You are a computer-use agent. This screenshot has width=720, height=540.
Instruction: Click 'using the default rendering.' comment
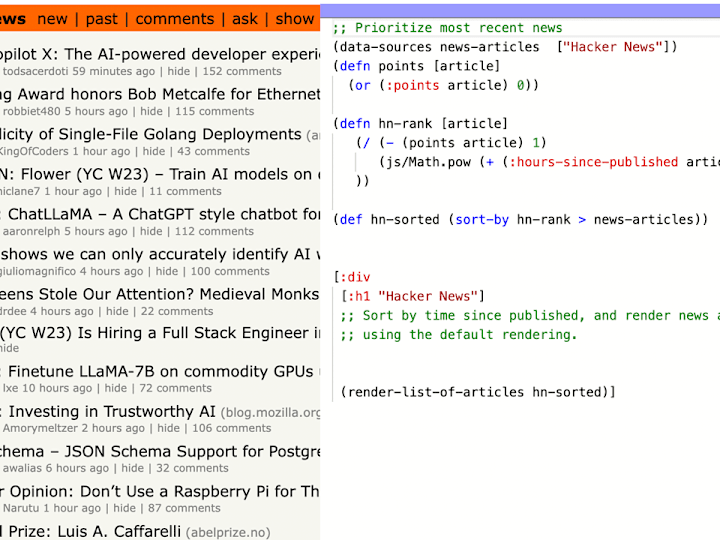[459, 335]
